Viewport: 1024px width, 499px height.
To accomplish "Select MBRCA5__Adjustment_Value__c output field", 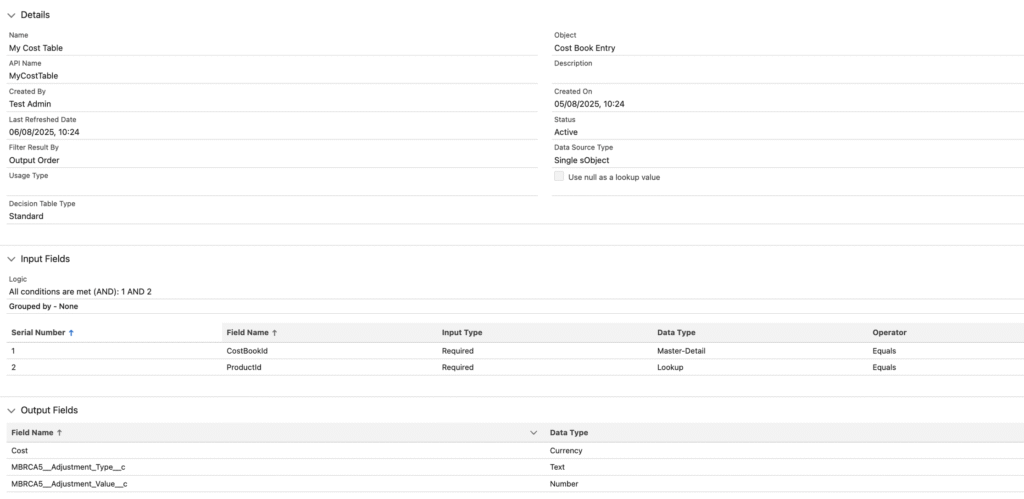I will coord(69,484).
